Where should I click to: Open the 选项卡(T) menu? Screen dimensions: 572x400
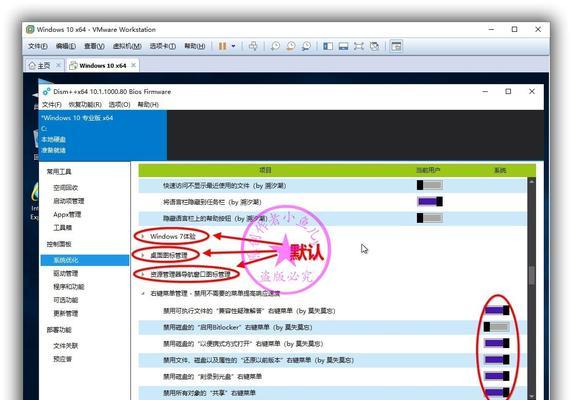(163, 46)
